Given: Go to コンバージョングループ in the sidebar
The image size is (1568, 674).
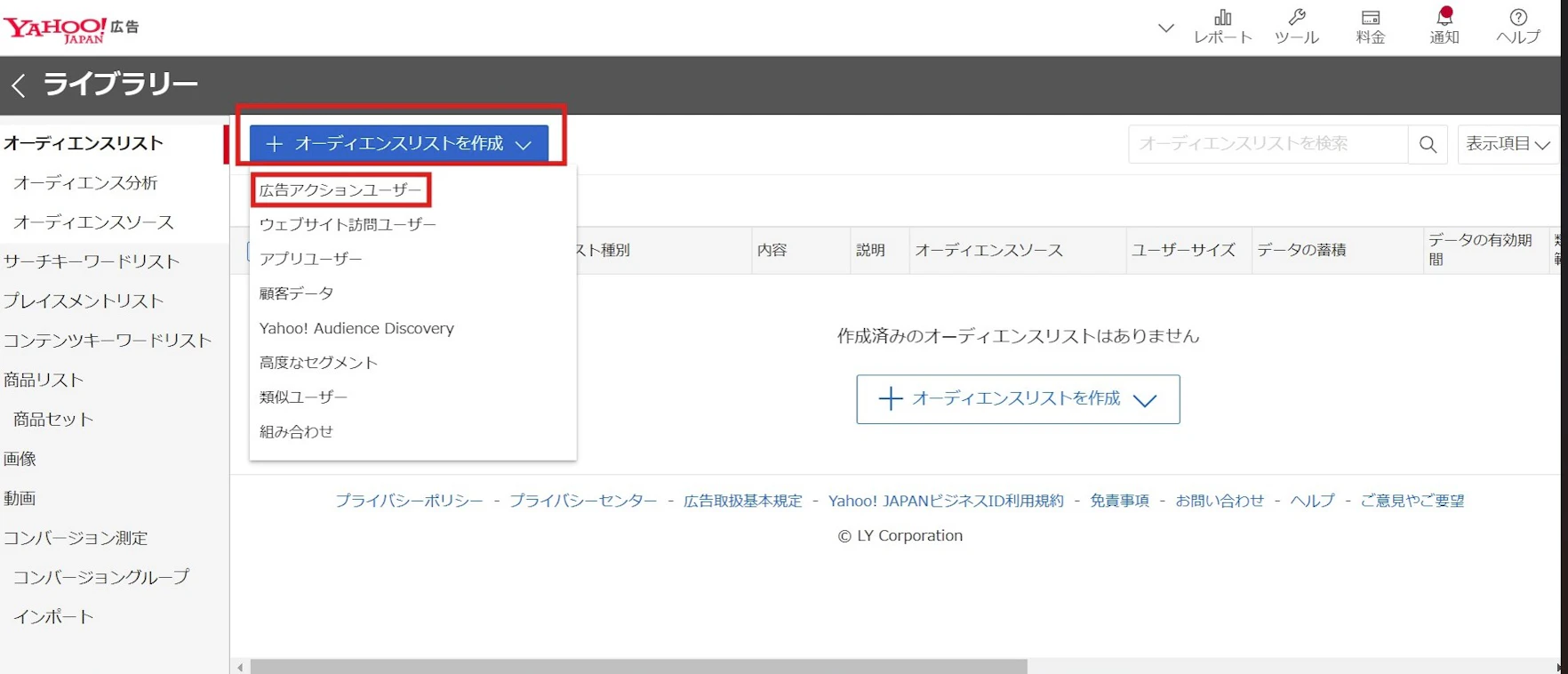Looking at the screenshot, I should pyautogui.click(x=101, y=577).
